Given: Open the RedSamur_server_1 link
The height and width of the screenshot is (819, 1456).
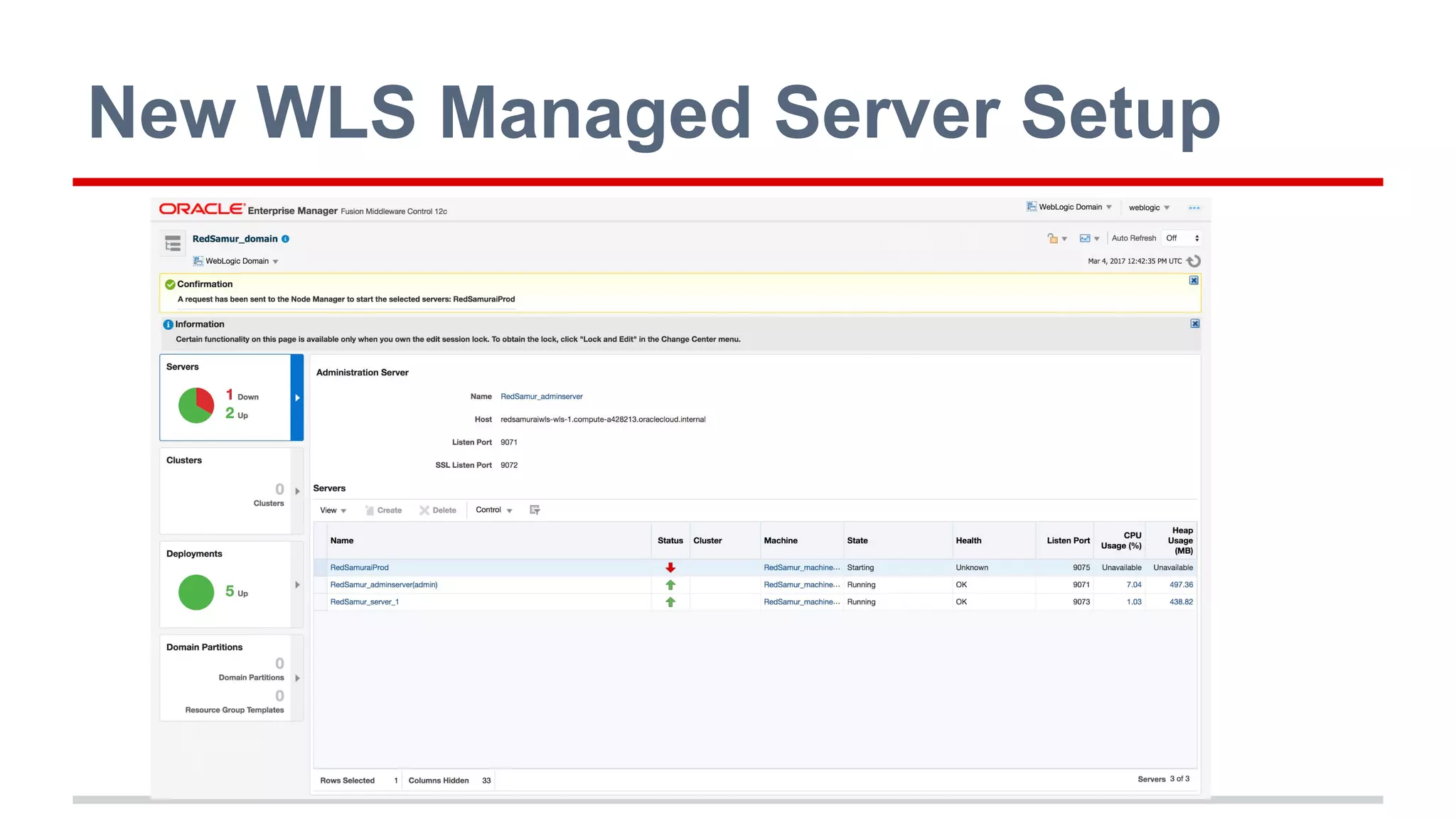Looking at the screenshot, I should point(365,601).
